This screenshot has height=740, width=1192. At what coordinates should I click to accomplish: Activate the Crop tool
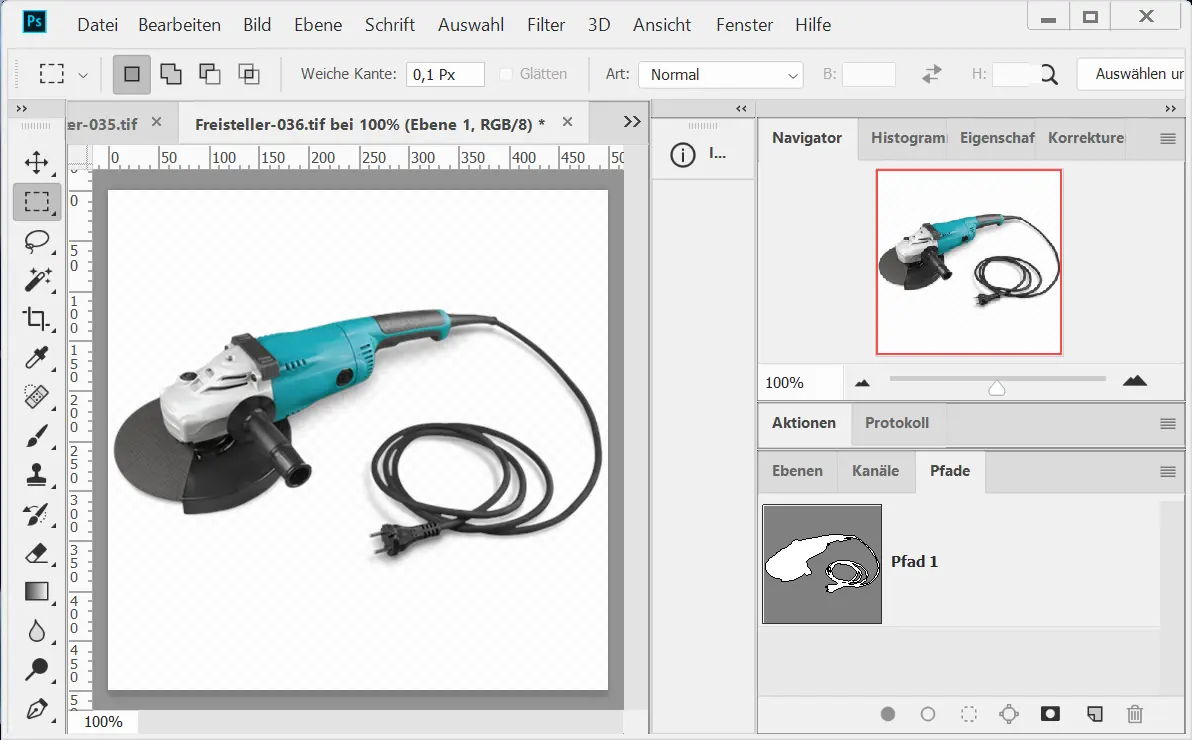pyautogui.click(x=37, y=319)
